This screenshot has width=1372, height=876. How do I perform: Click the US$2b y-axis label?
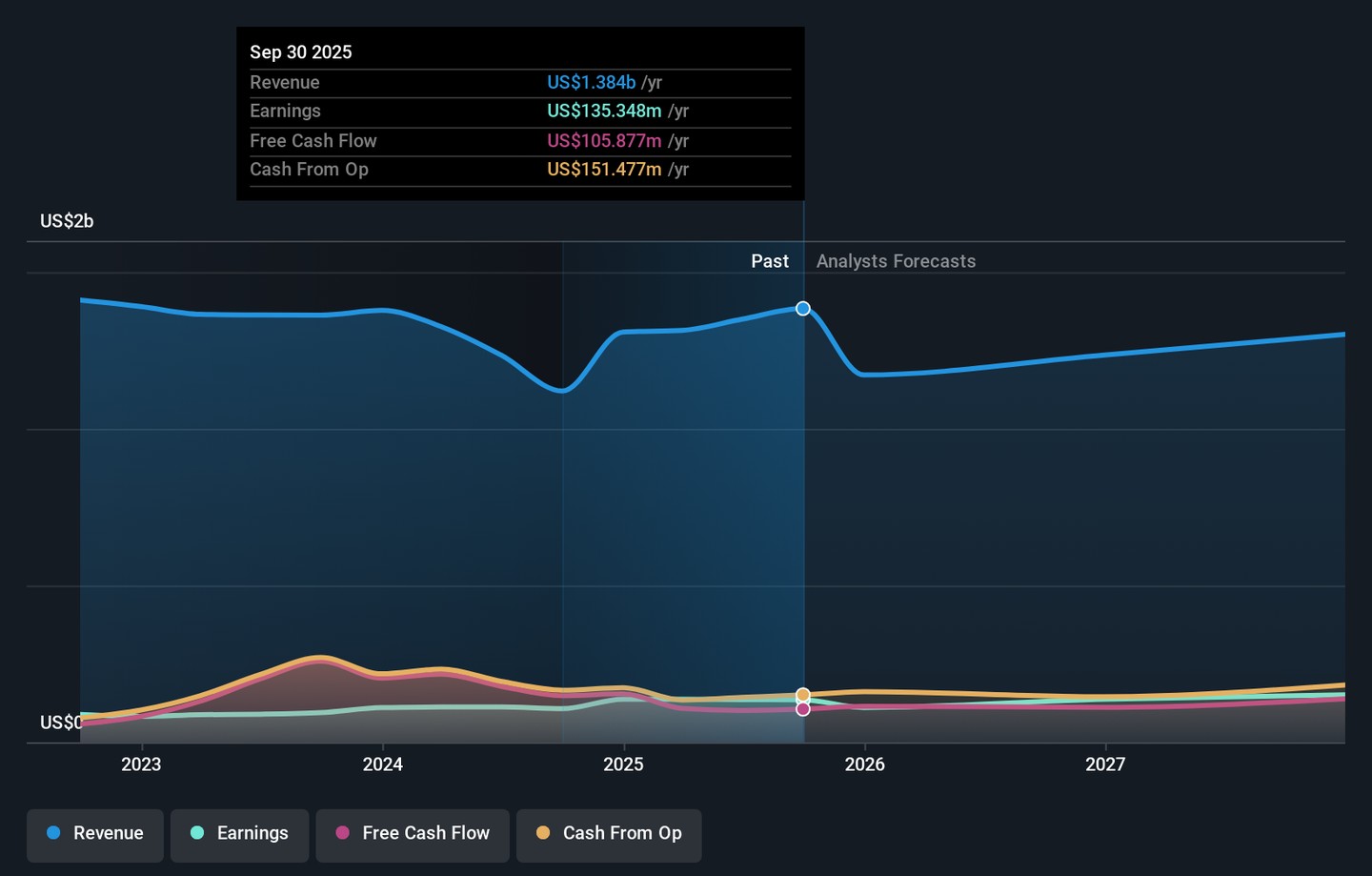pyautogui.click(x=67, y=221)
